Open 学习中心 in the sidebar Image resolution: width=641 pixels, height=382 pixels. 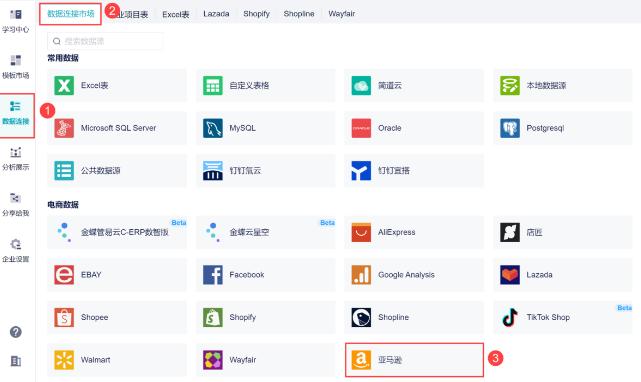pyautogui.click(x=16, y=21)
